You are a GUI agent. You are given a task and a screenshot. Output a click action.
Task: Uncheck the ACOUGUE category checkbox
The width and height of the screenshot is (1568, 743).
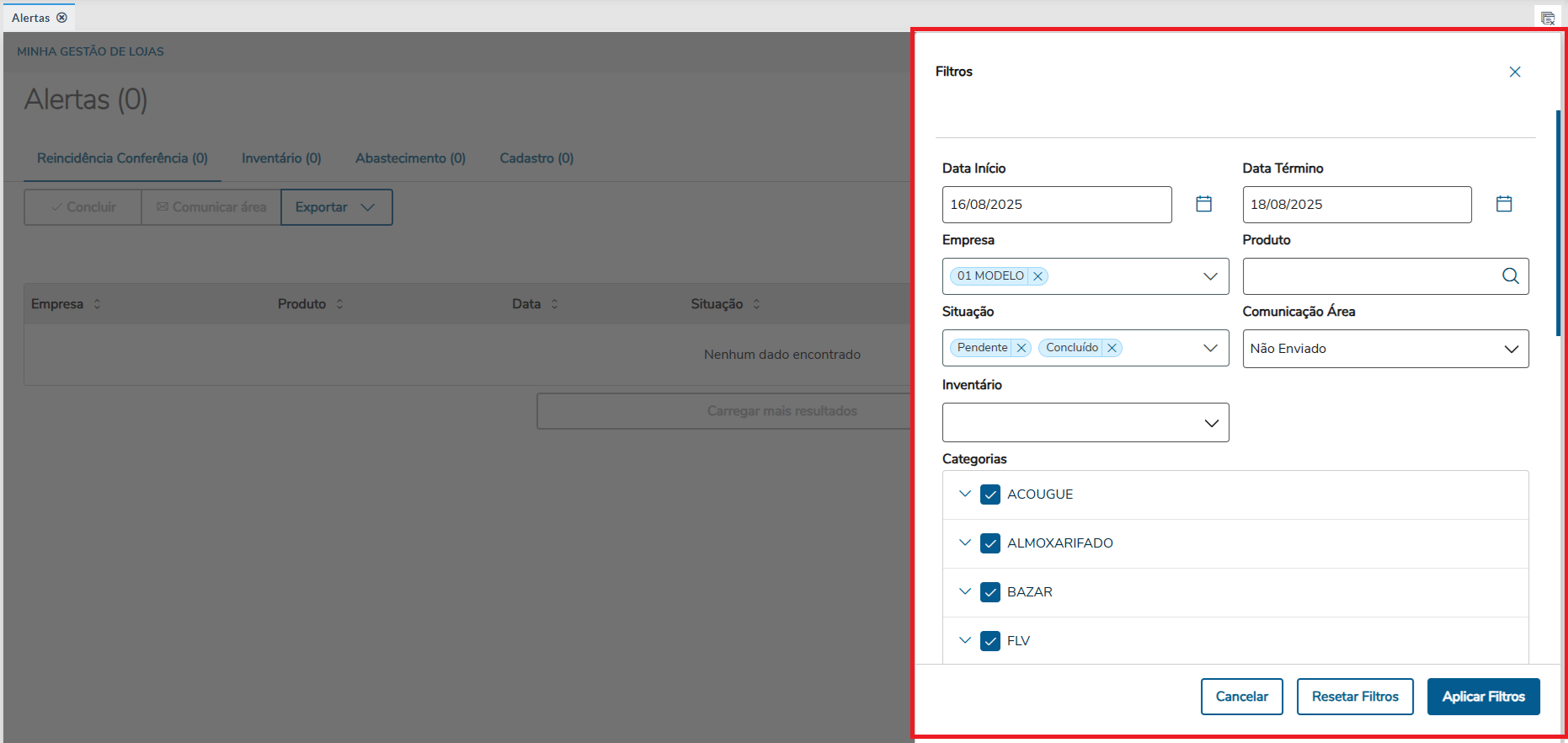[x=990, y=494]
